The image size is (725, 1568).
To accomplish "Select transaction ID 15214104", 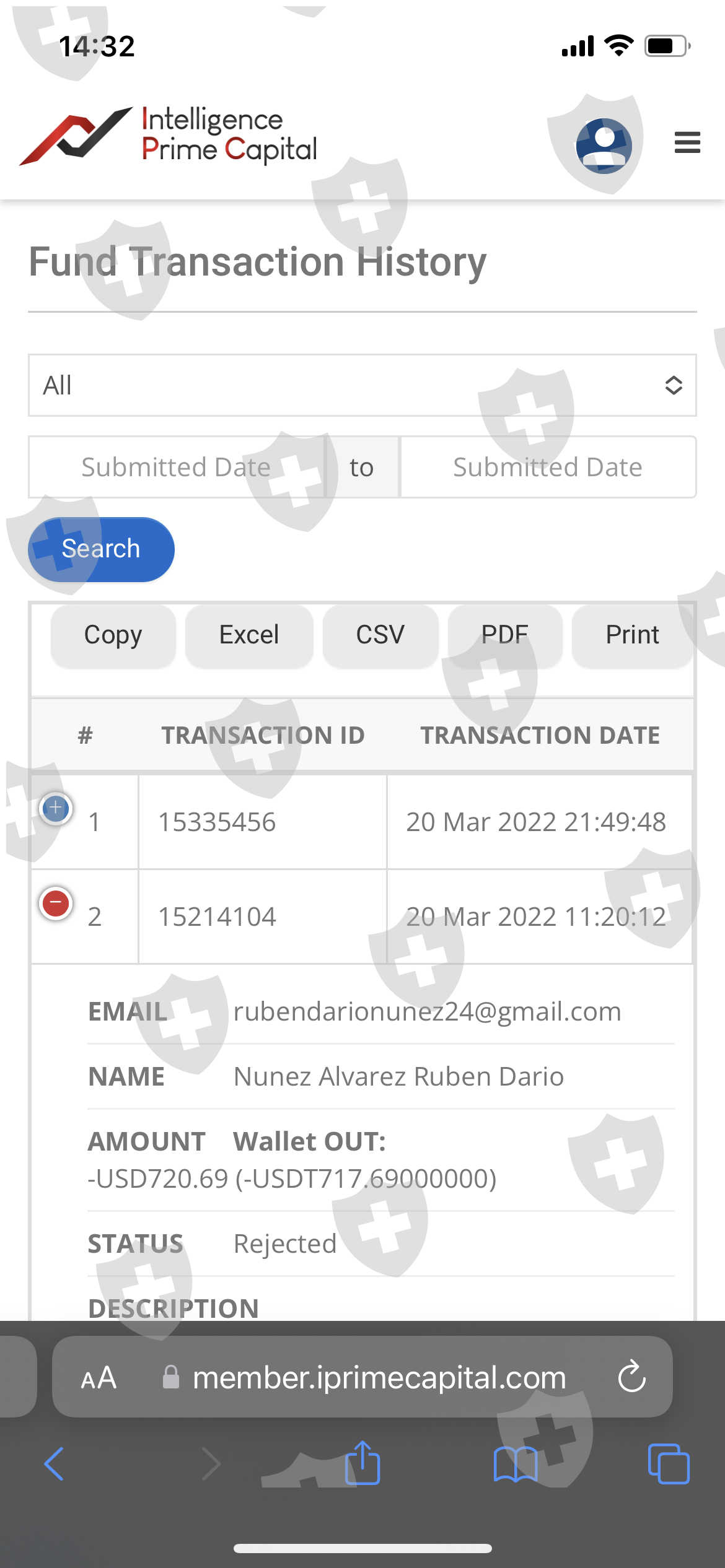I will click(217, 917).
